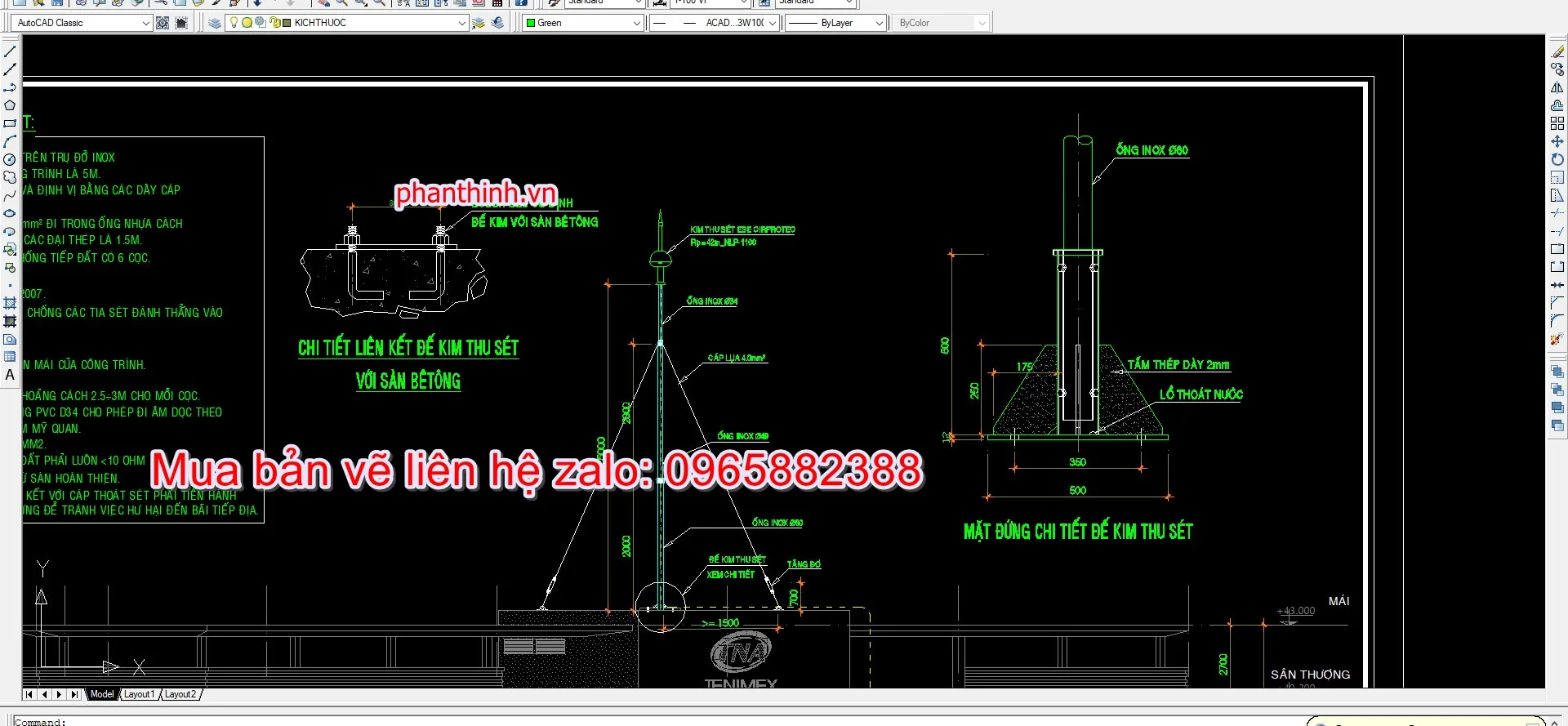Select the Trim tool

pyautogui.click(x=1557, y=213)
